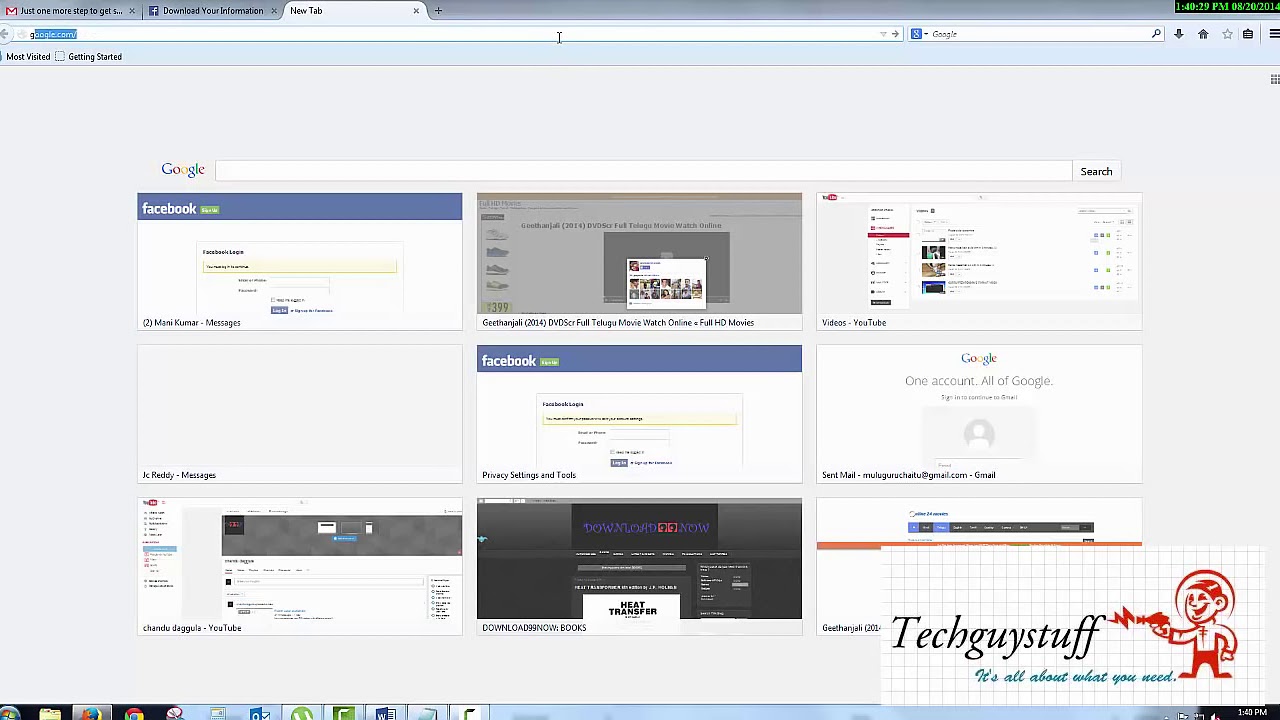Click the Firefox taskbar icon
Screen dimensions: 1280x720
(x=91, y=713)
